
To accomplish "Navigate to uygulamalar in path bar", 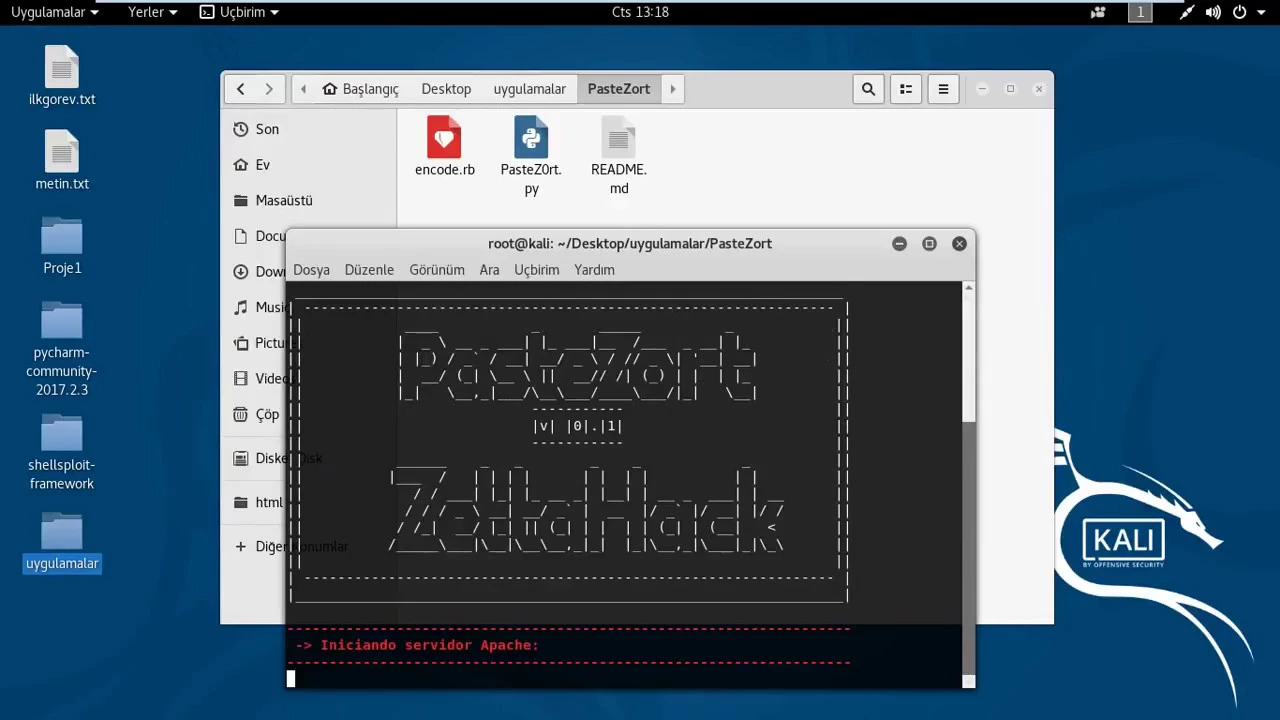I will tap(530, 89).
